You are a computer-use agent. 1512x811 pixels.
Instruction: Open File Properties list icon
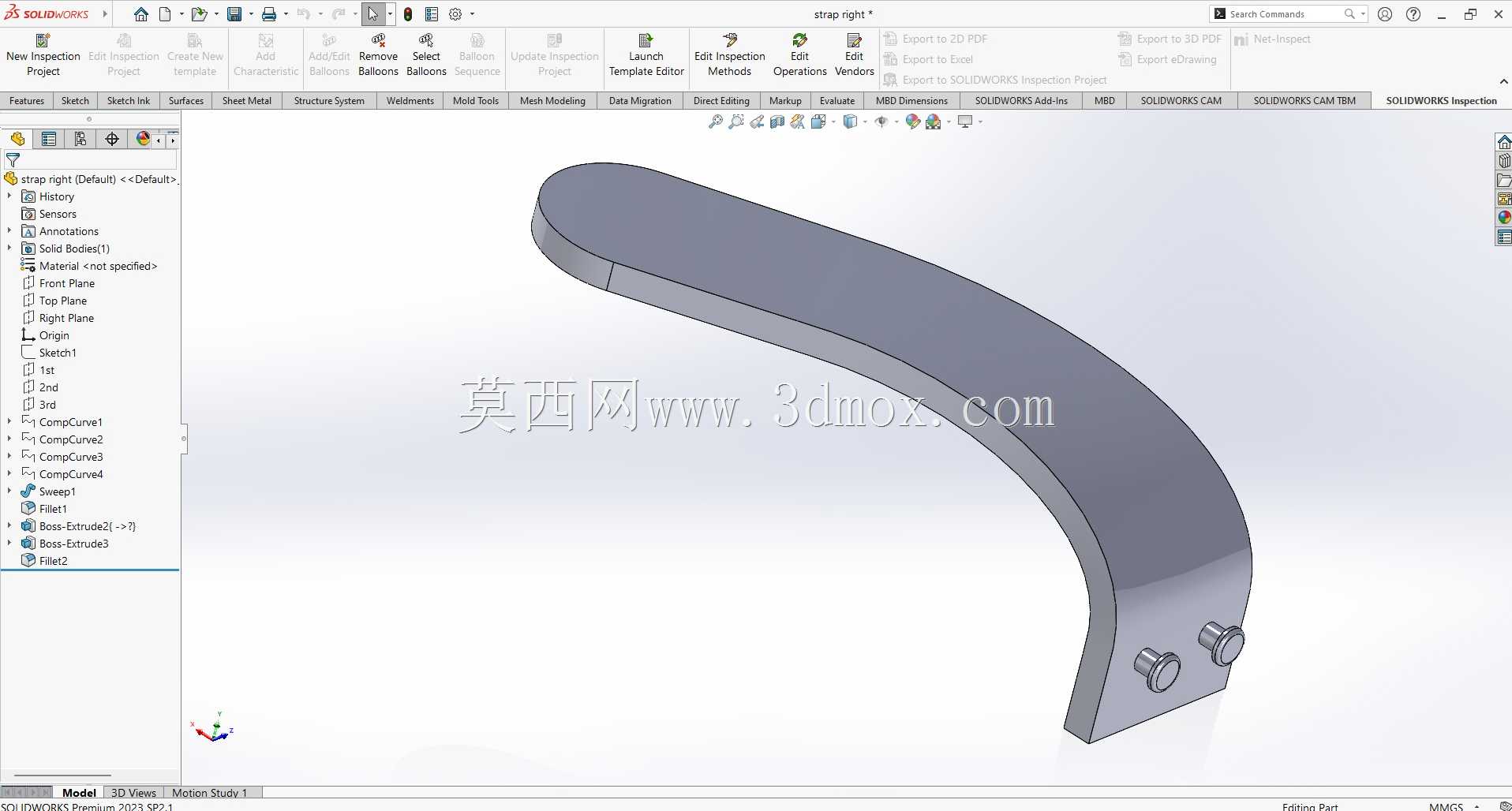coord(432,14)
